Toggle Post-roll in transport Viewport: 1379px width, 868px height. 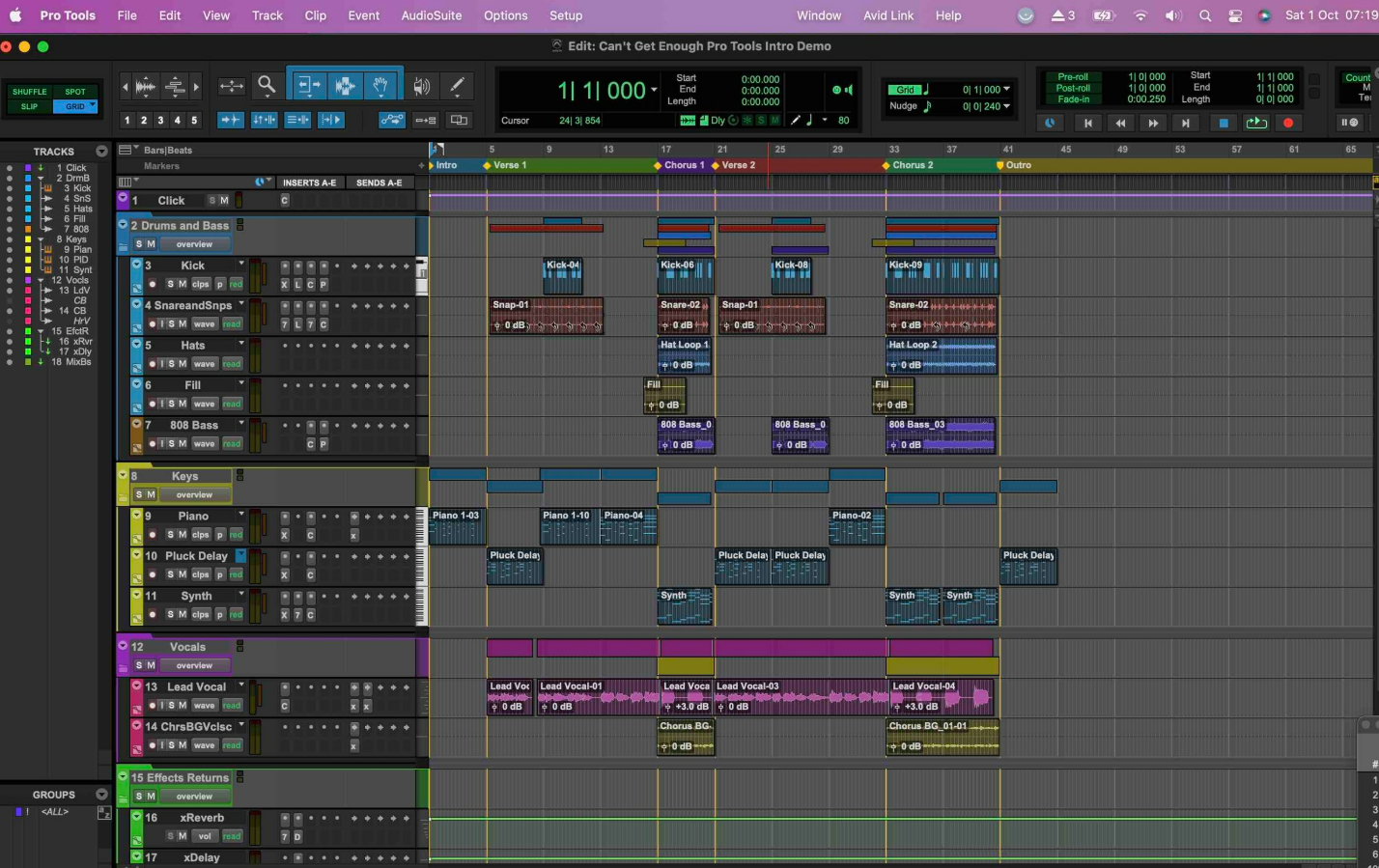pos(1073,88)
